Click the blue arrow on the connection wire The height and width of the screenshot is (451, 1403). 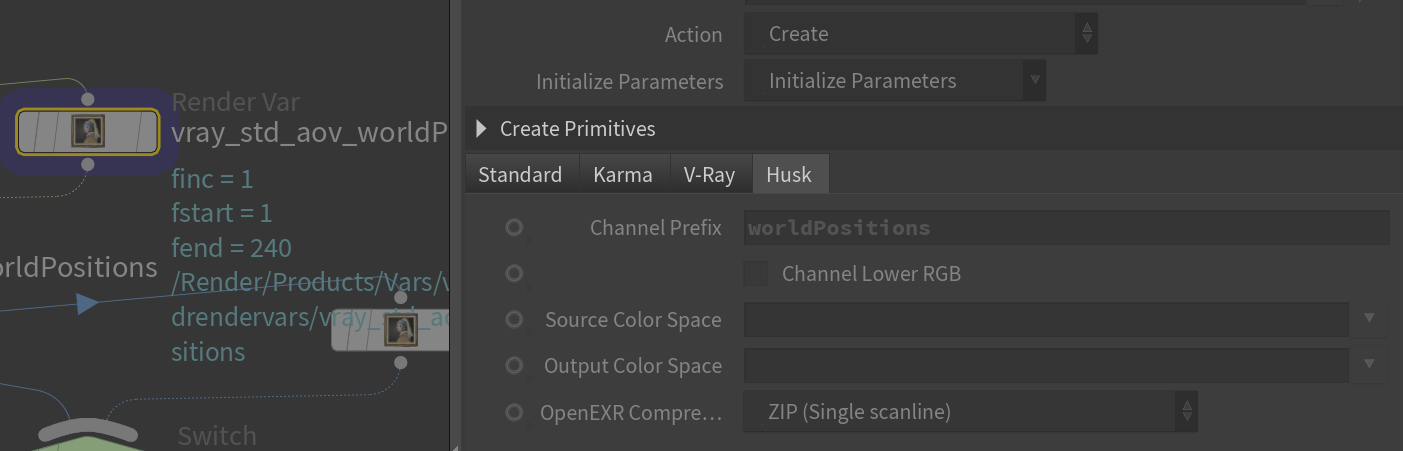click(88, 303)
